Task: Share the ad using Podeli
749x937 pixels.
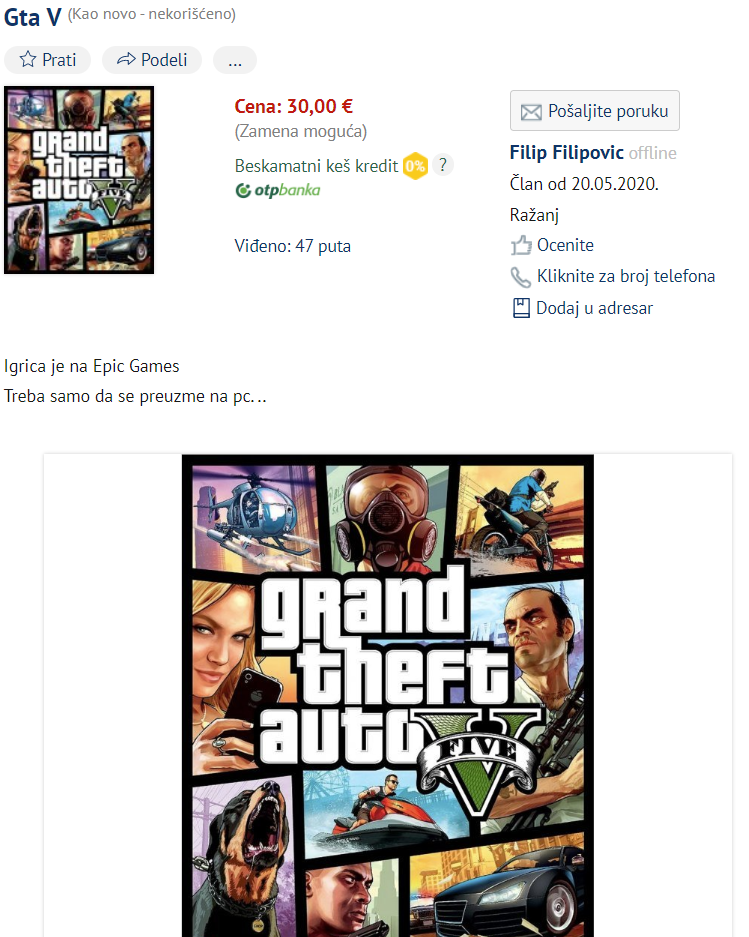Action: [x=152, y=60]
